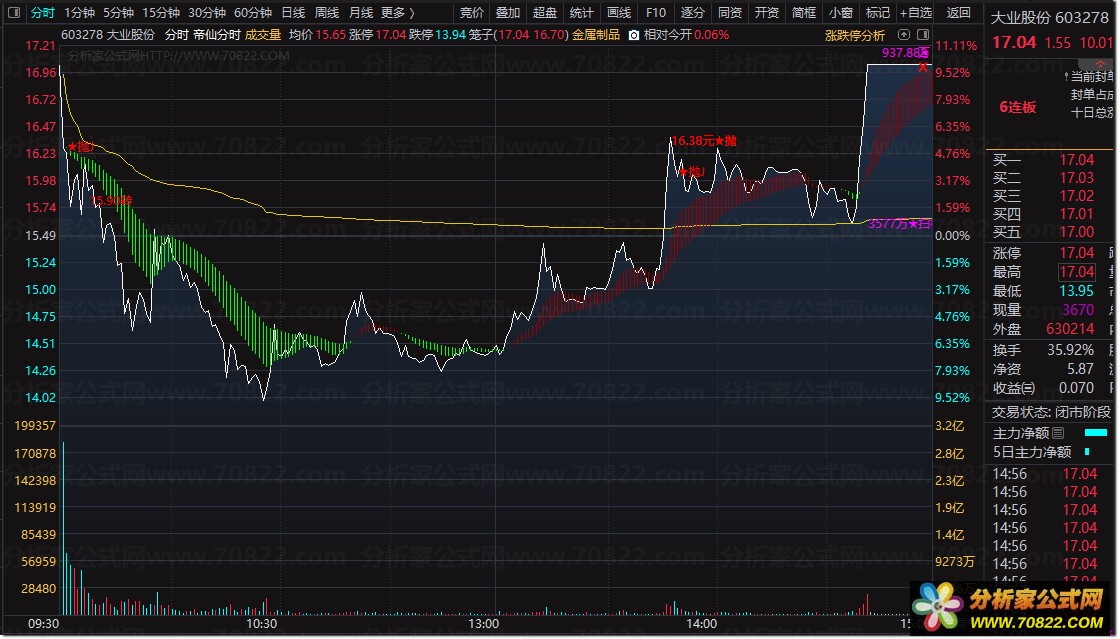This screenshot has width=1120, height=639.
Task: Click the 买三 17.02 quote row
Action: click(x=1044, y=196)
